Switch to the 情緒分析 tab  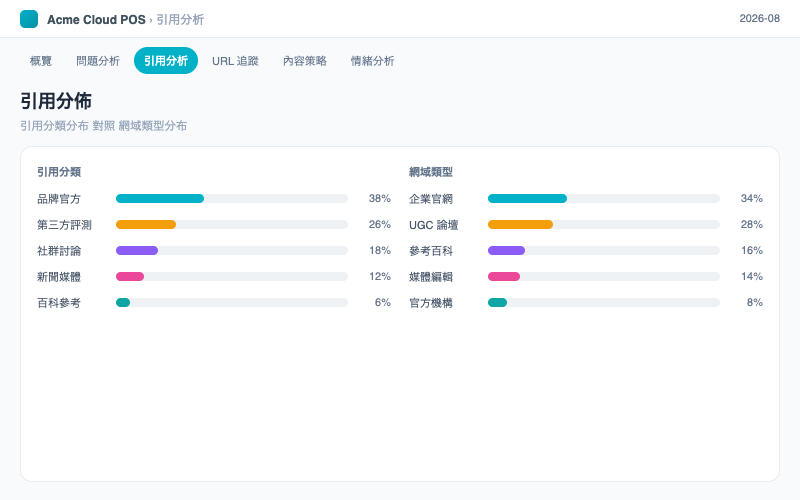coord(372,61)
